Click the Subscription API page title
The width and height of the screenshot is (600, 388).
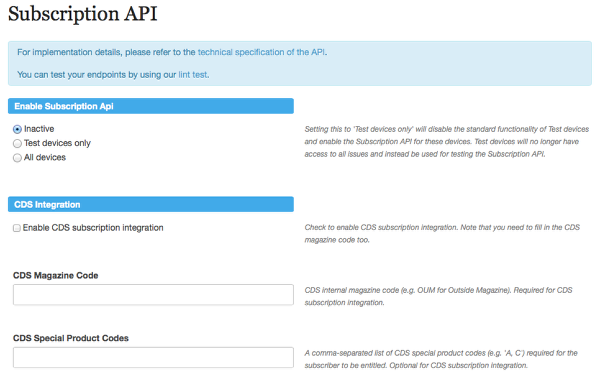pyautogui.click(x=83, y=14)
